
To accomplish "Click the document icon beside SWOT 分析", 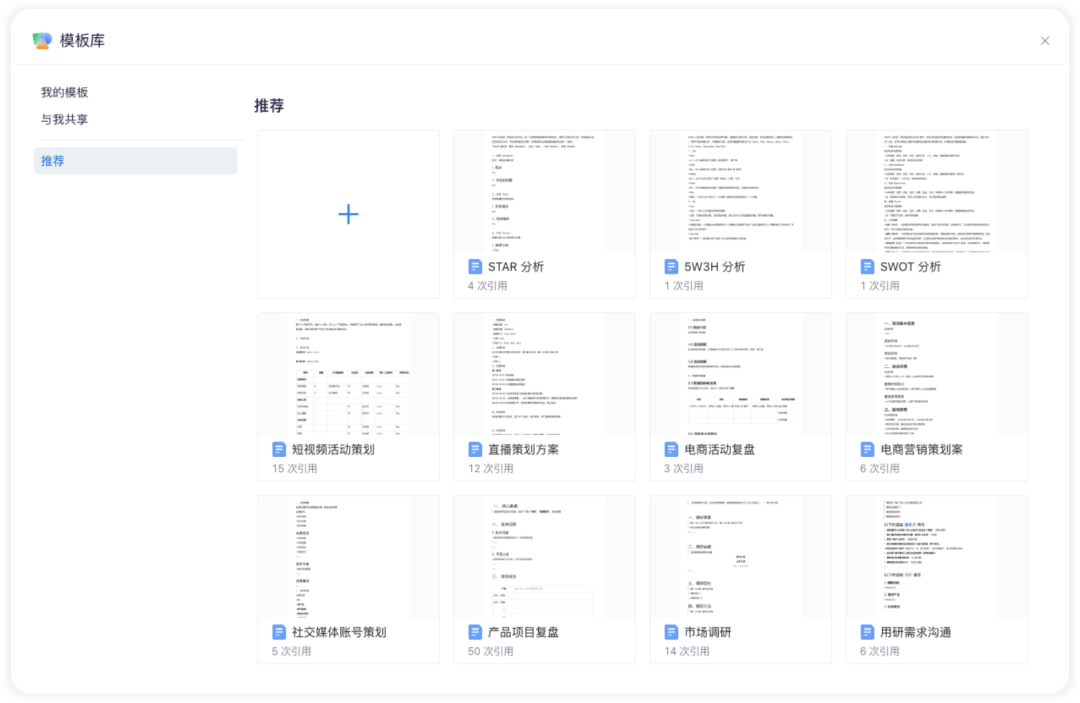I will click(867, 266).
